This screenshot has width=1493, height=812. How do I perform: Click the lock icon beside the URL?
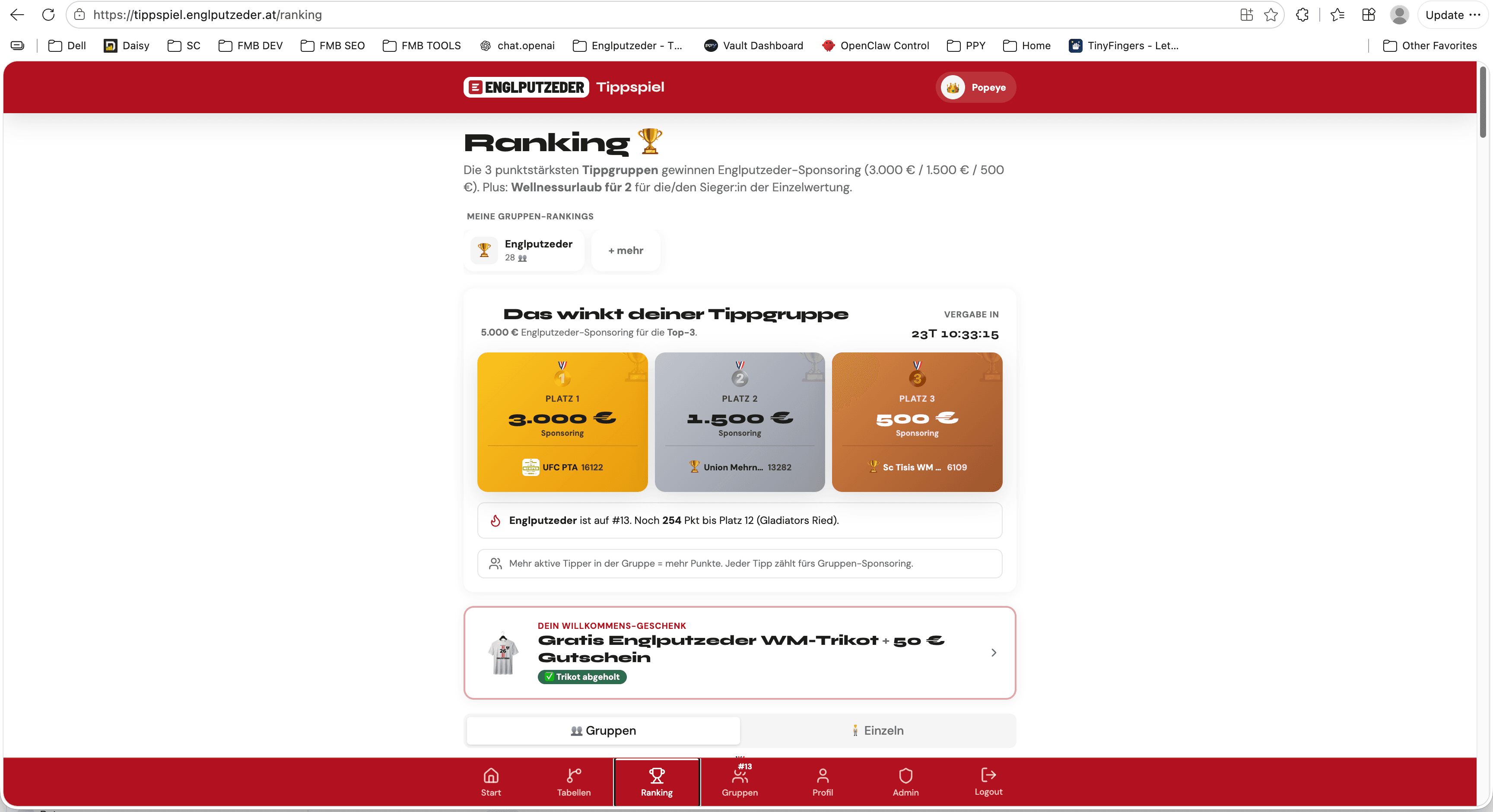[80, 15]
